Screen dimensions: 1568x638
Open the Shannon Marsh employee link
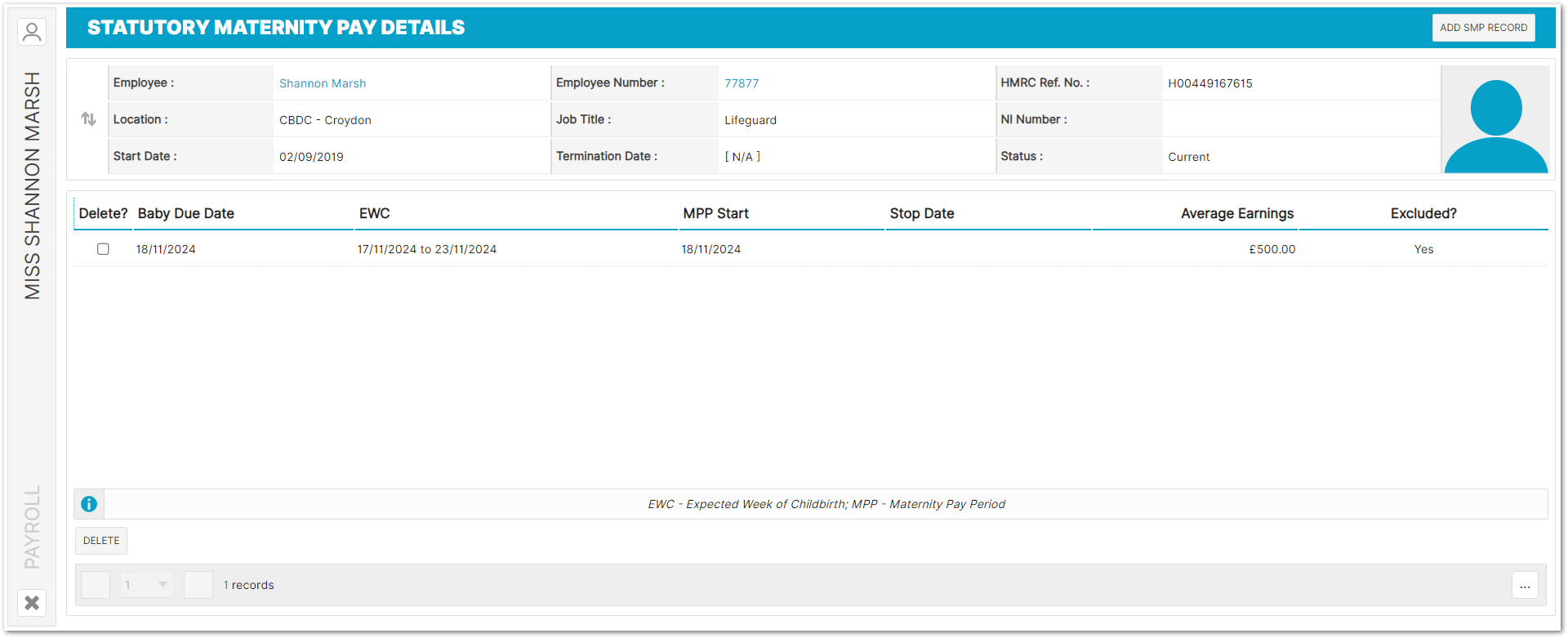tap(323, 83)
